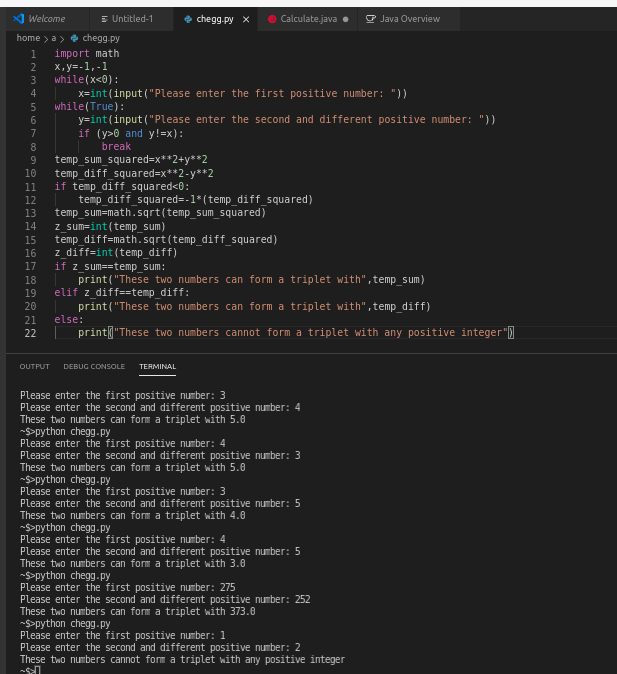Screen dimensions: 617x674
Task: Close the chegg.py editor tab
Action: pos(246,19)
